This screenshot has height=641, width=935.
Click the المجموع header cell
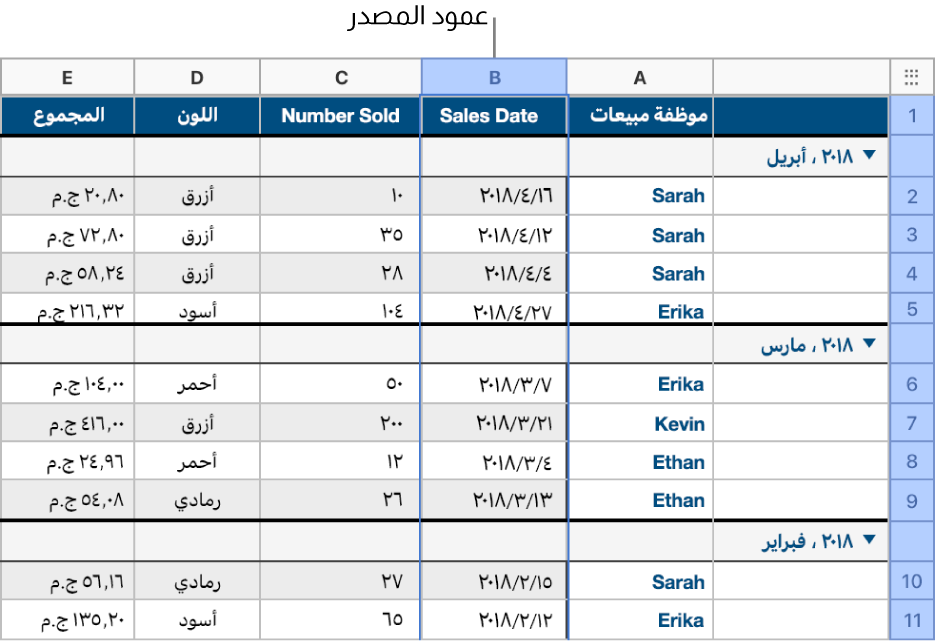67,116
